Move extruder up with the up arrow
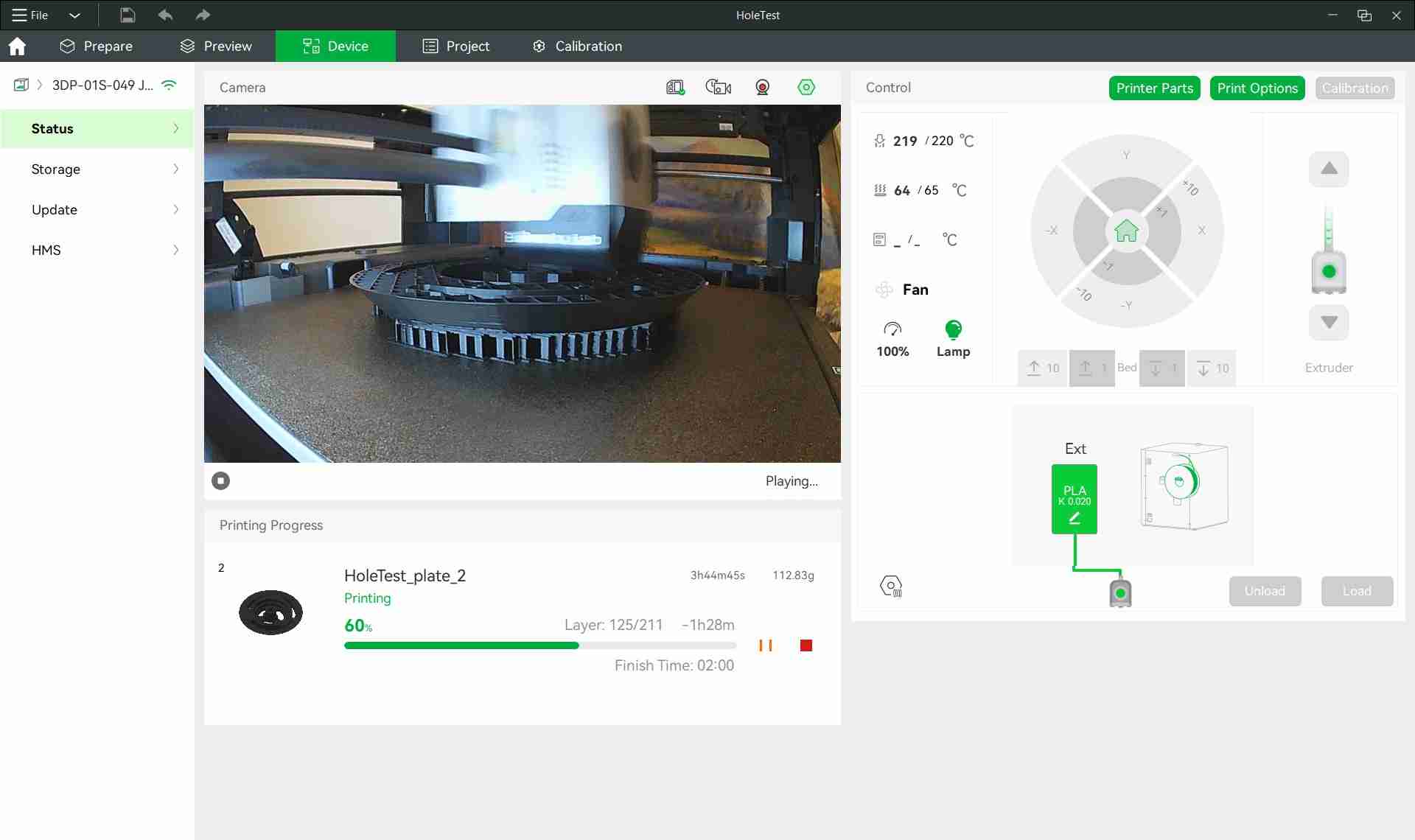 (x=1329, y=169)
